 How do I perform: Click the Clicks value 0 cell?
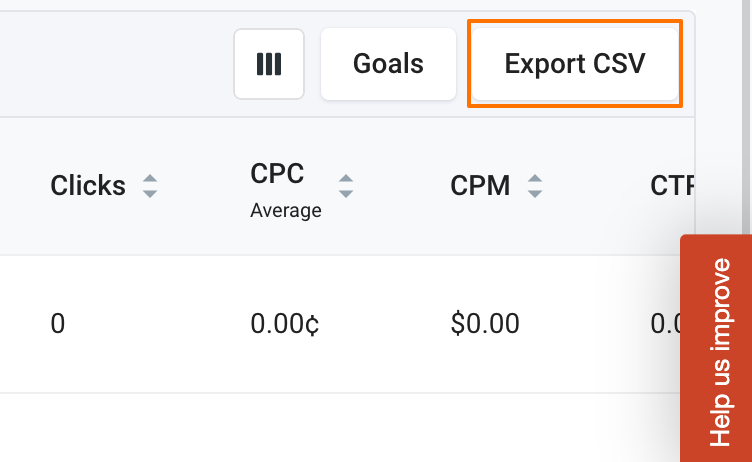coord(58,324)
